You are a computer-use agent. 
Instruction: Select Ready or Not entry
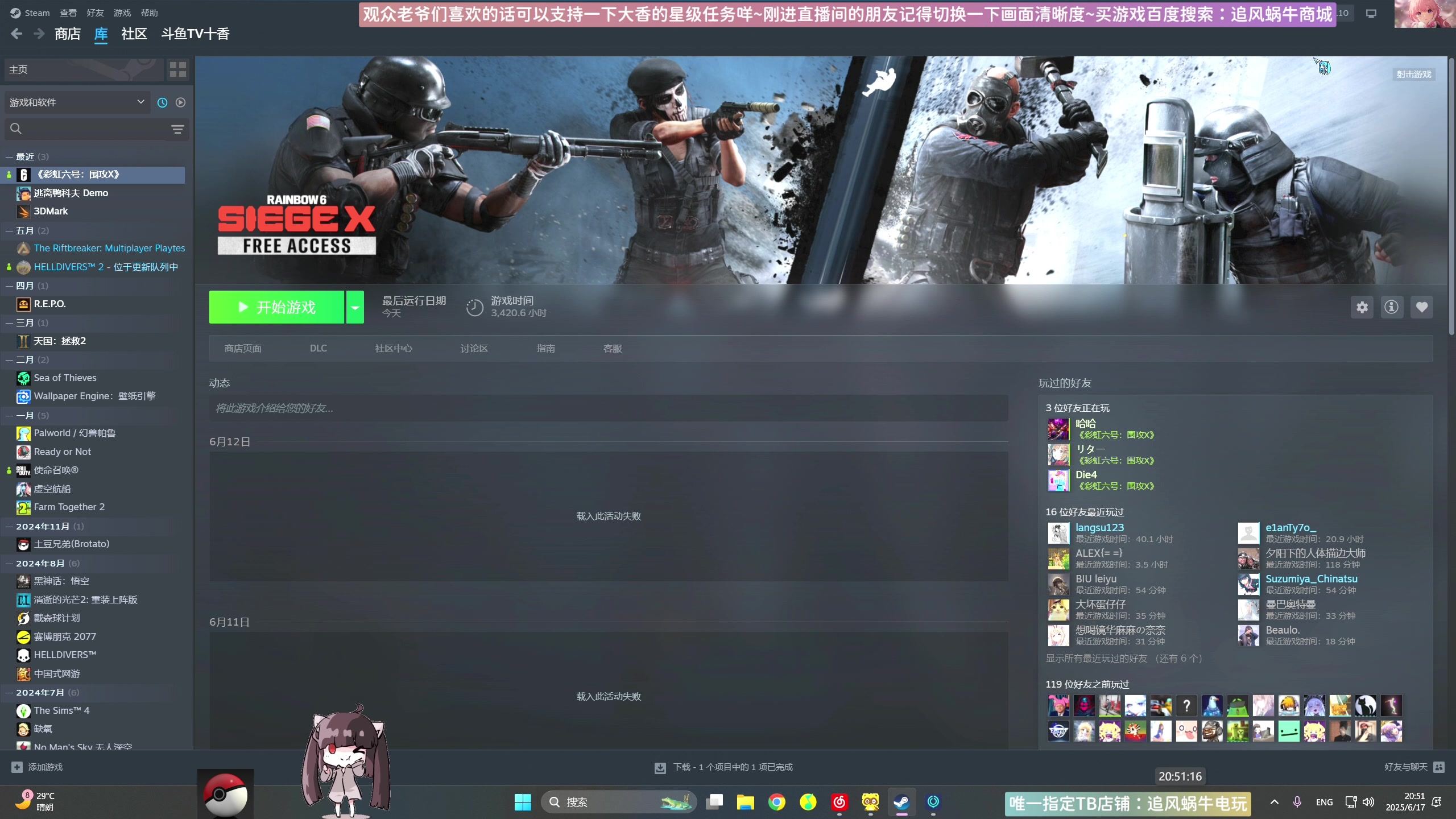click(94, 452)
